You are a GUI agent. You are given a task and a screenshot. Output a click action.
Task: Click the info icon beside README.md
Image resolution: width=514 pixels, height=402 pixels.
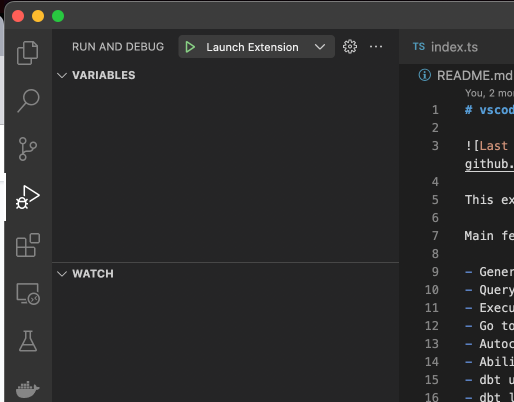pos(425,75)
